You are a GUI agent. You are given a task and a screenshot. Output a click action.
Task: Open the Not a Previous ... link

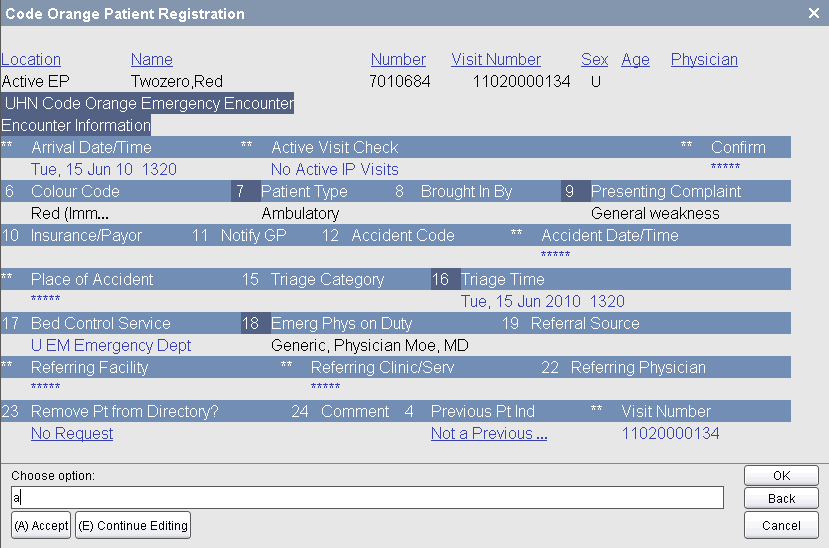tap(489, 433)
